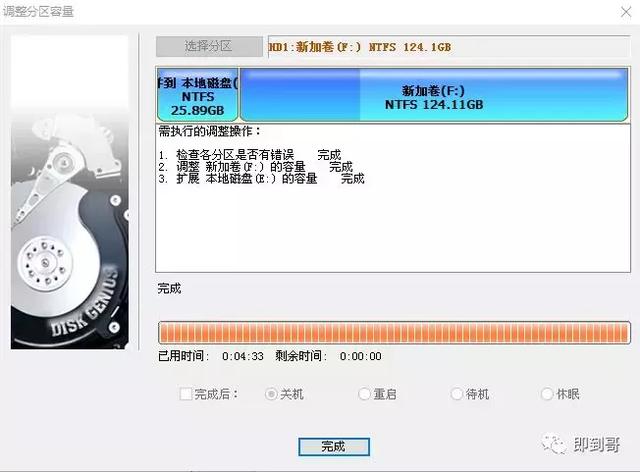Click the dark blue used-space area of the F: partition
The image size is (640, 472).
[x=300, y=95]
